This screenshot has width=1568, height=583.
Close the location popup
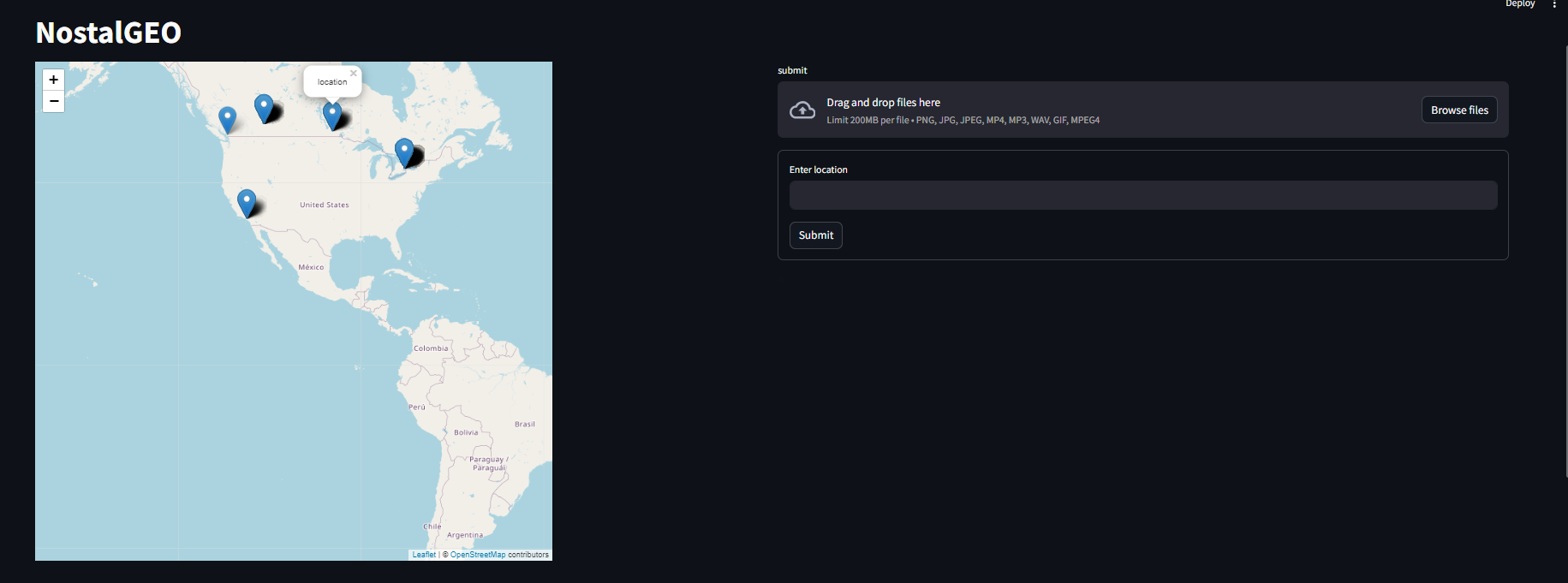(353, 74)
